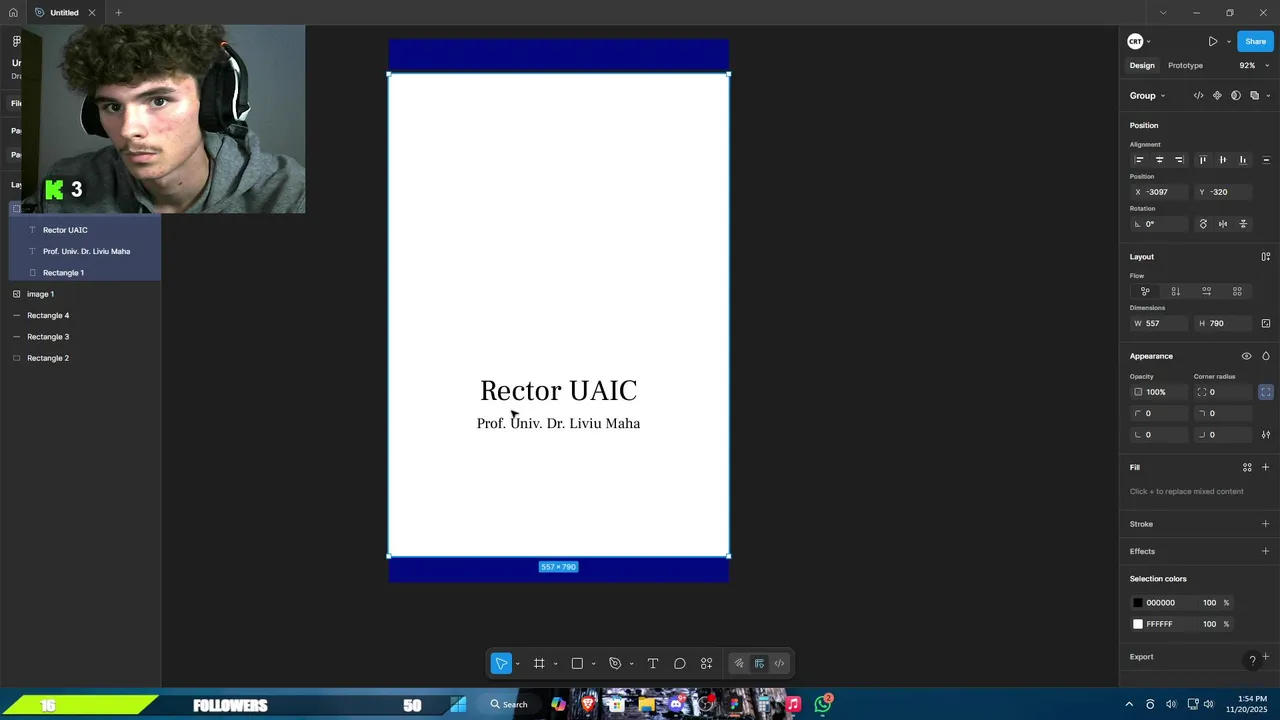Choose freeform flow layout
The width and height of the screenshot is (1280, 720).
tap(1145, 291)
